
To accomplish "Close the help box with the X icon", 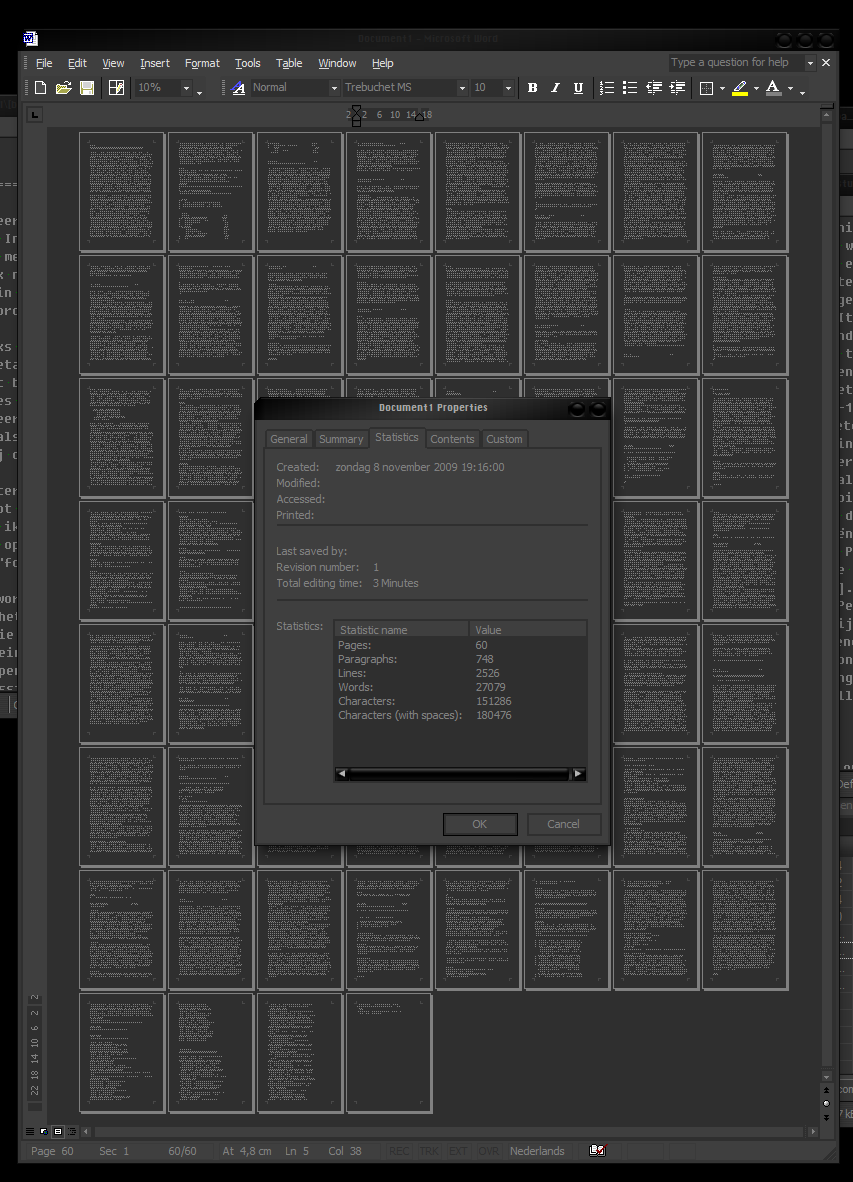I will point(826,63).
